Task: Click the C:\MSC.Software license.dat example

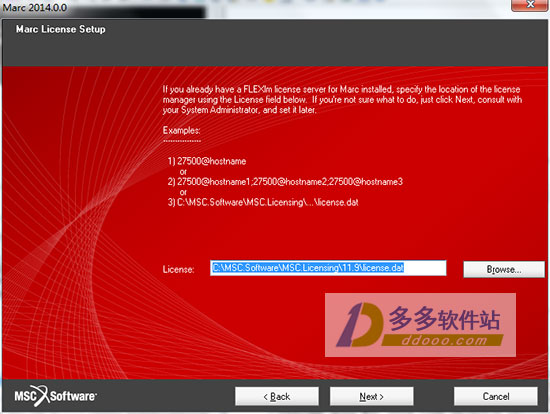Action: [263, 202]
